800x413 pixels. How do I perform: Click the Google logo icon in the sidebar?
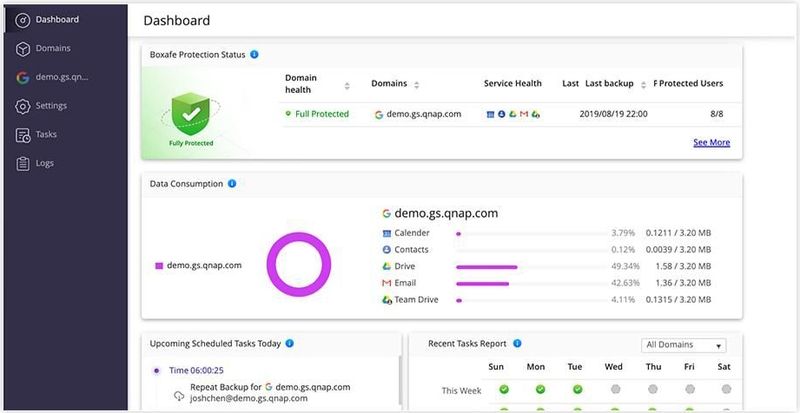22,78
